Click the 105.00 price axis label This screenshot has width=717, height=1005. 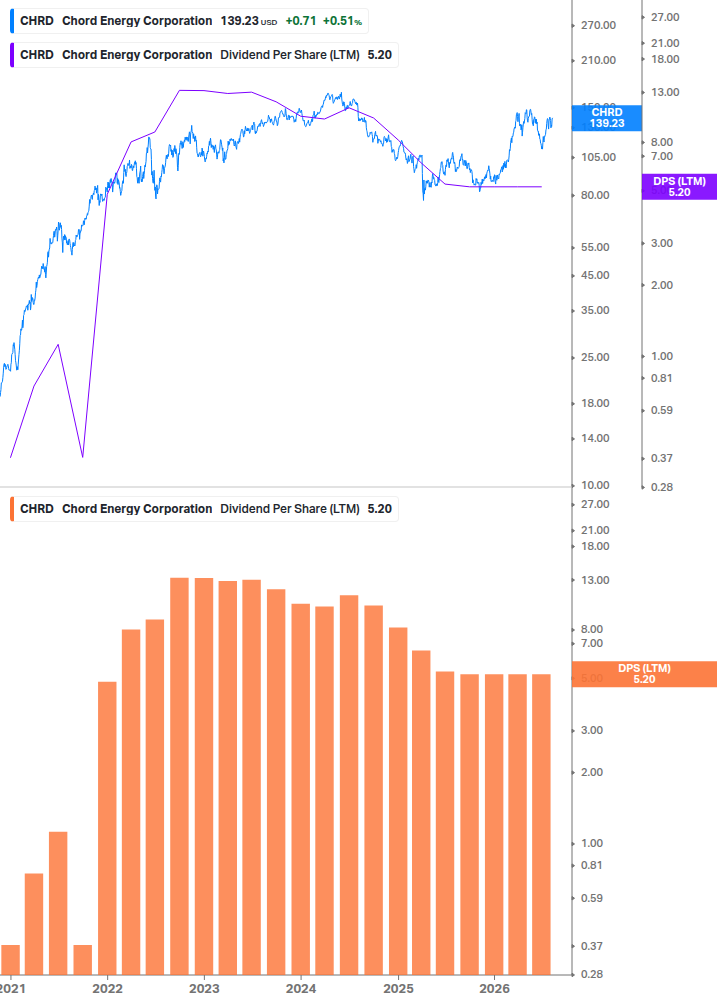point(598,157)
